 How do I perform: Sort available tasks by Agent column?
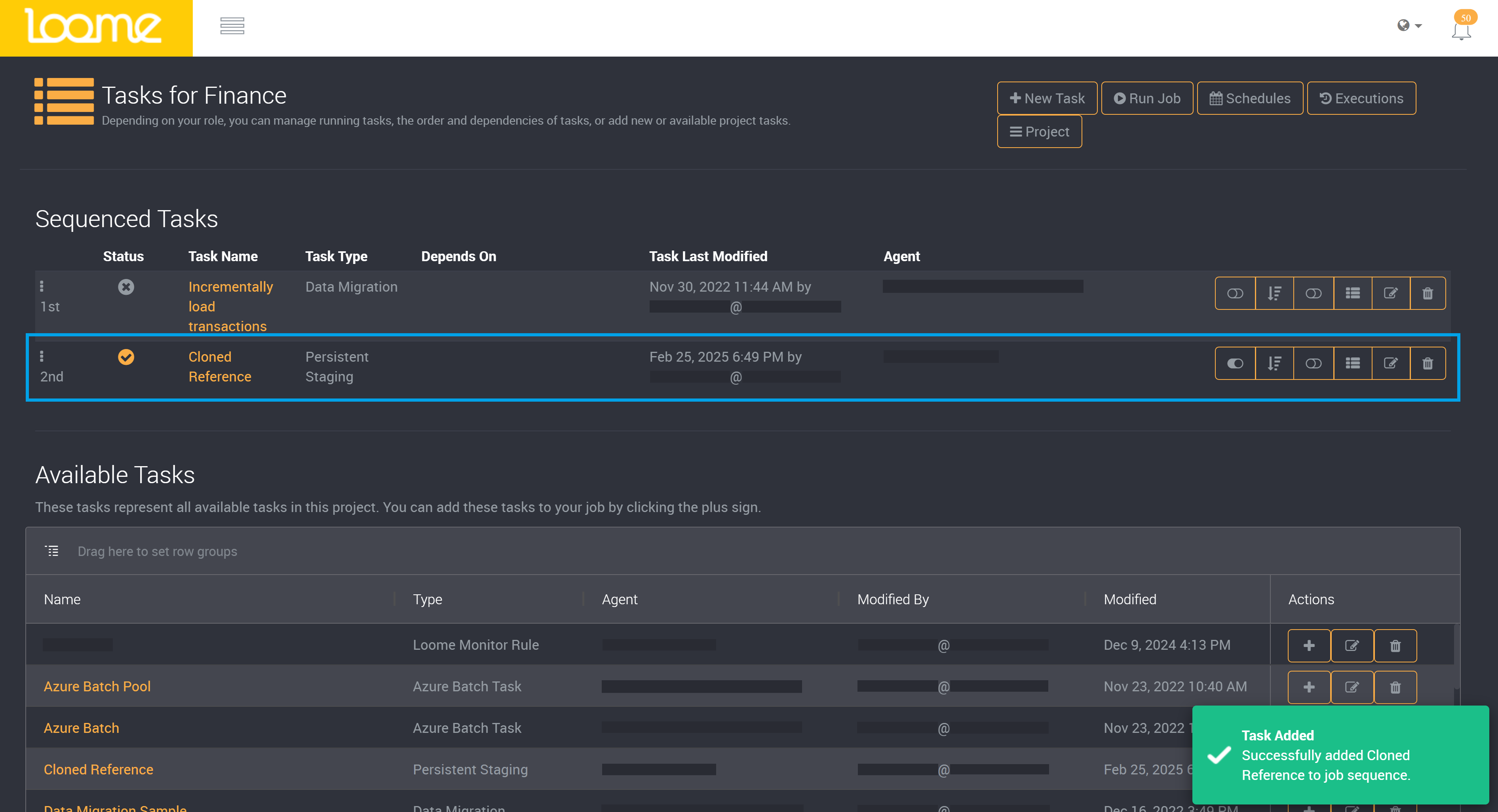click(619, 599)
